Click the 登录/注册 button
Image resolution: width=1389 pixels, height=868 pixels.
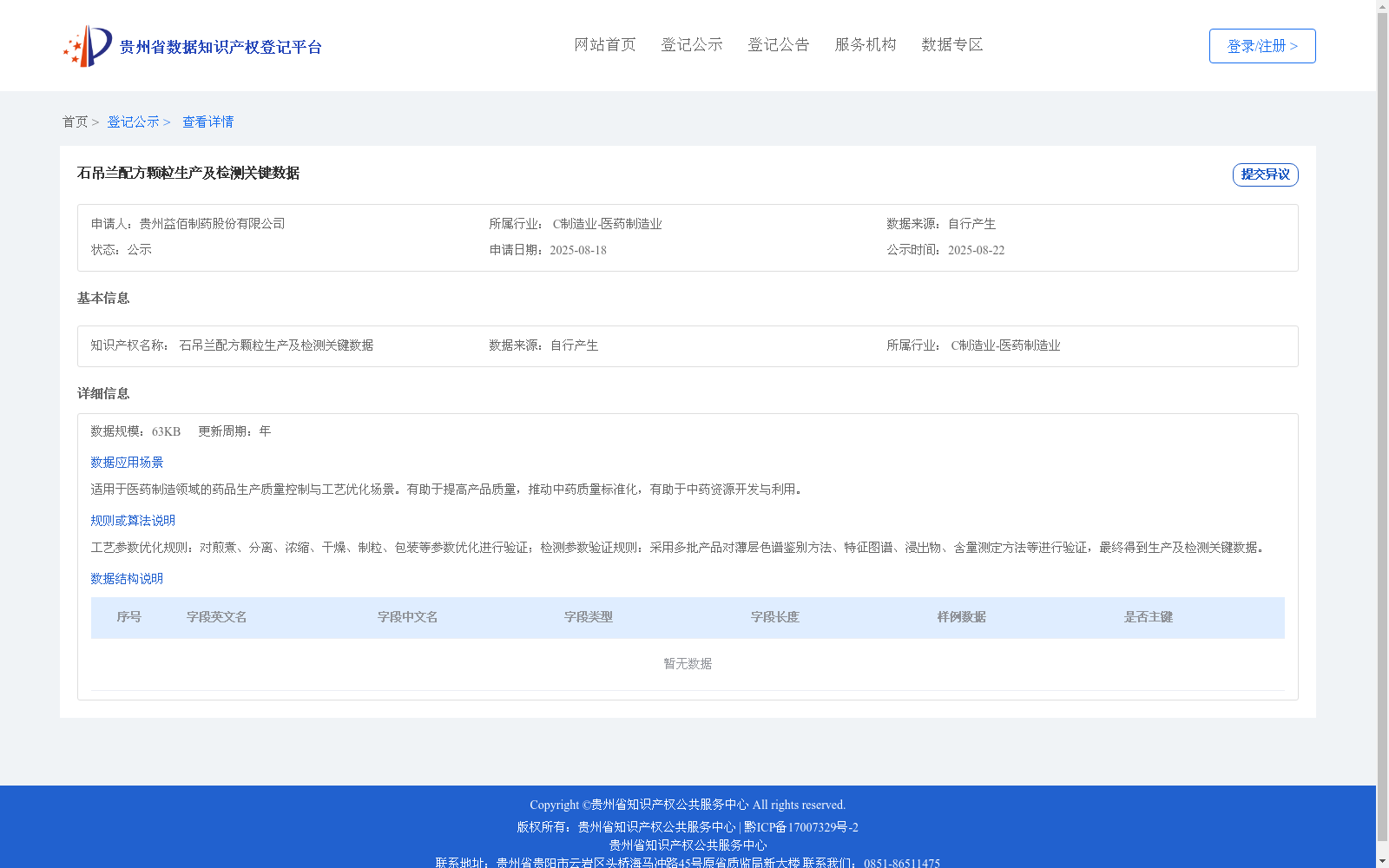pos(1262,46)
